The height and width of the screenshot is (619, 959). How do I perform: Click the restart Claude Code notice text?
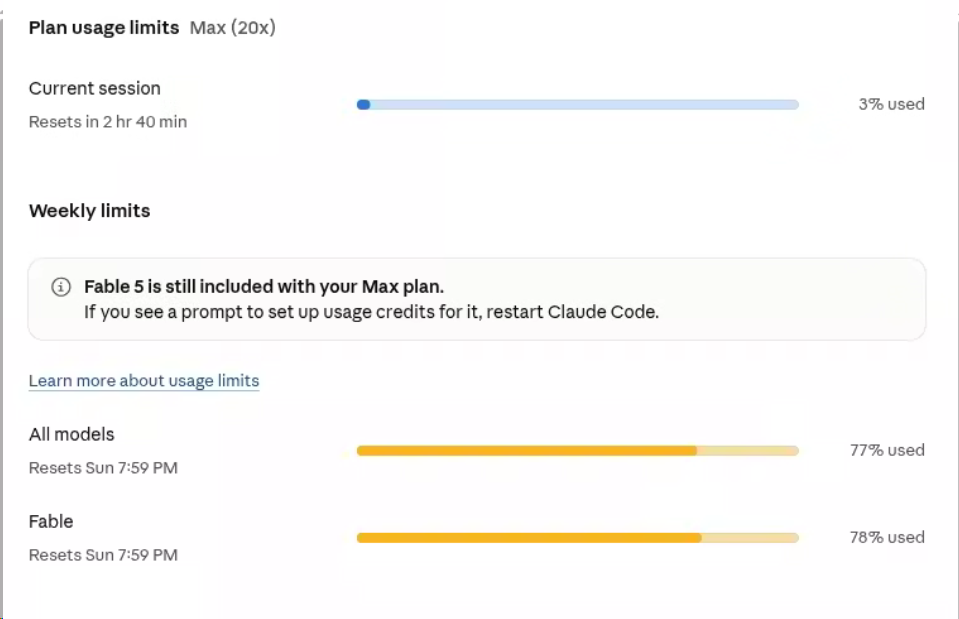click(x=371, y=312)
